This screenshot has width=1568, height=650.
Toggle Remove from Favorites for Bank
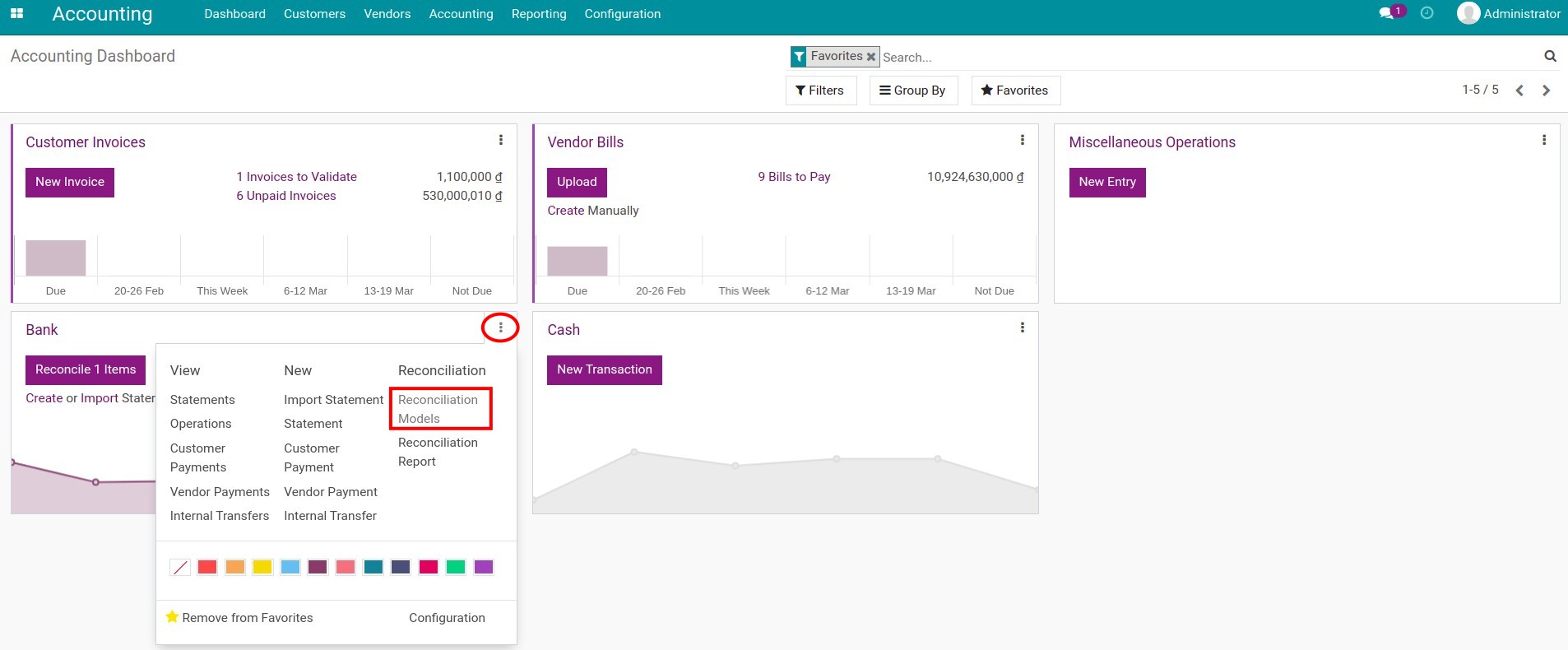tap(239, 618)
